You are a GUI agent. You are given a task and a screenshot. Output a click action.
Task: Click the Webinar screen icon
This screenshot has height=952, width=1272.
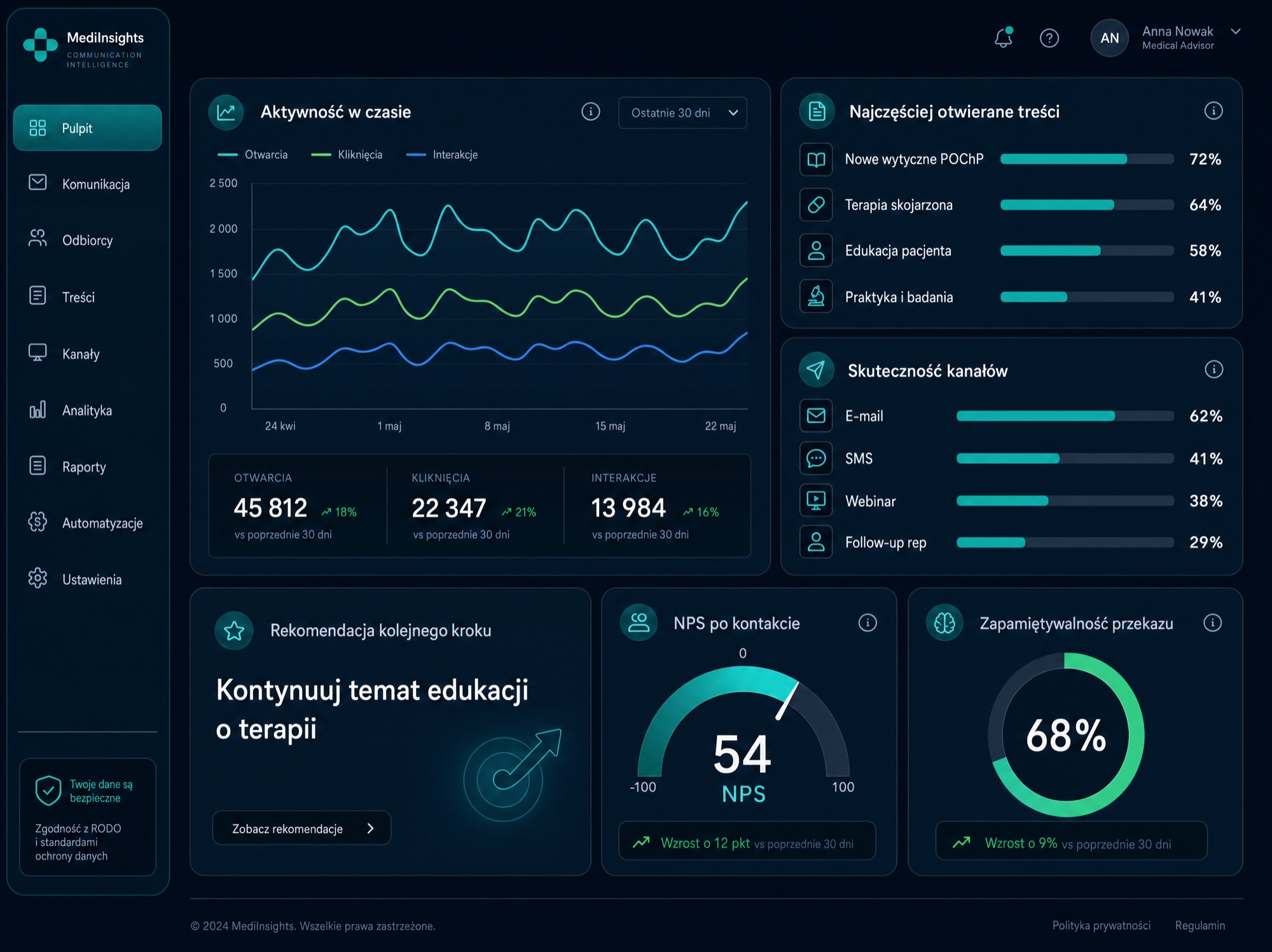(x=816, y=500)
